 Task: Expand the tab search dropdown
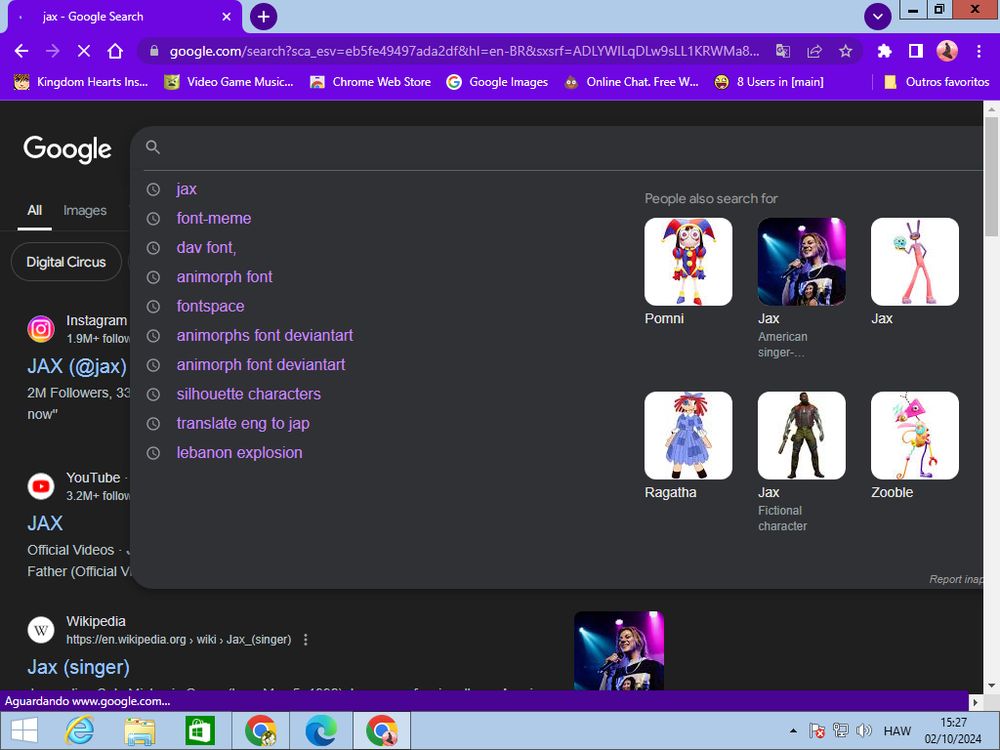pyautogui.click(x=878, y=17)
